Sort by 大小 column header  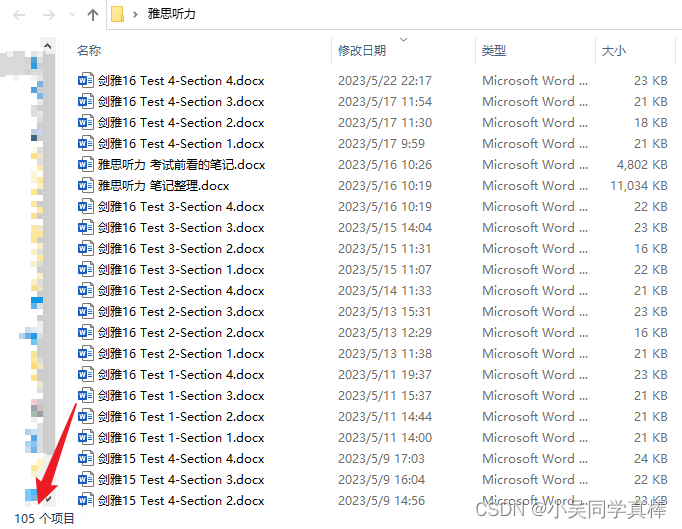(614, 50)
